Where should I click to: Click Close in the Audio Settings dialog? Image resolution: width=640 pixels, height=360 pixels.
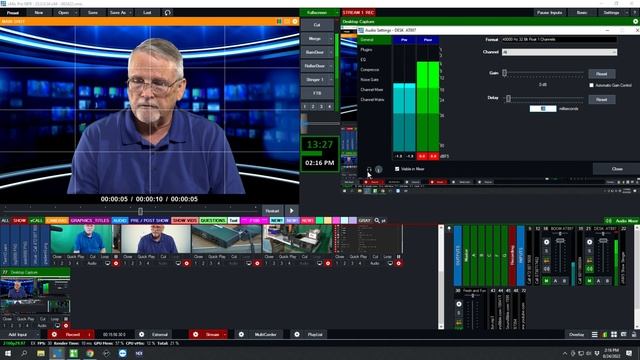[x=617, y=169]
